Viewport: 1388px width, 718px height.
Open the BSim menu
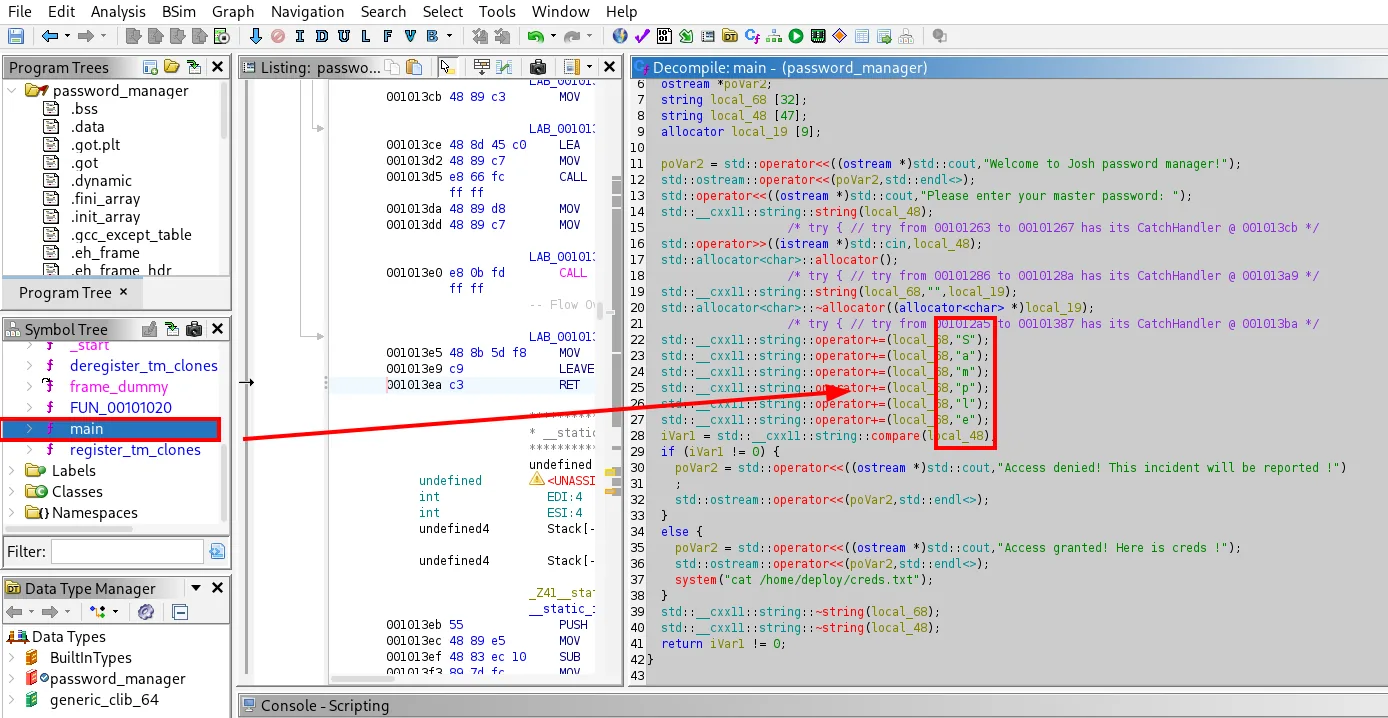(180, 12)
